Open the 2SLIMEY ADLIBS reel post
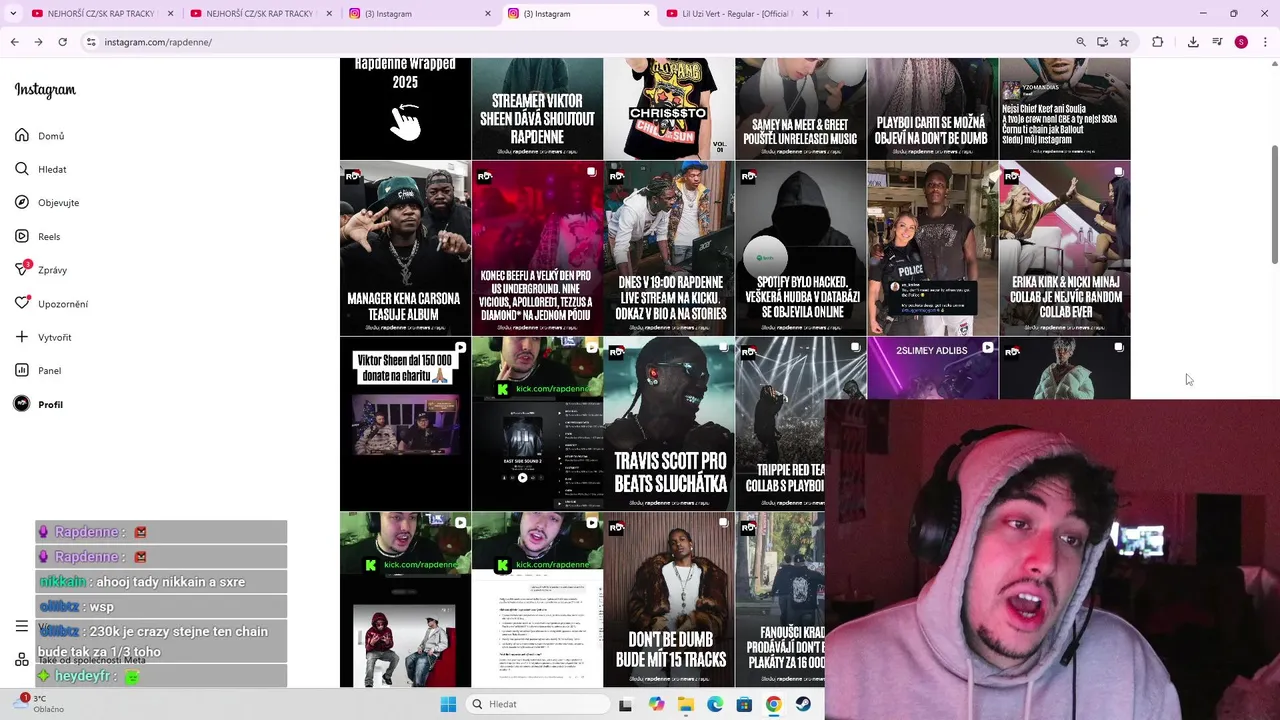 [x=932, y=368]
